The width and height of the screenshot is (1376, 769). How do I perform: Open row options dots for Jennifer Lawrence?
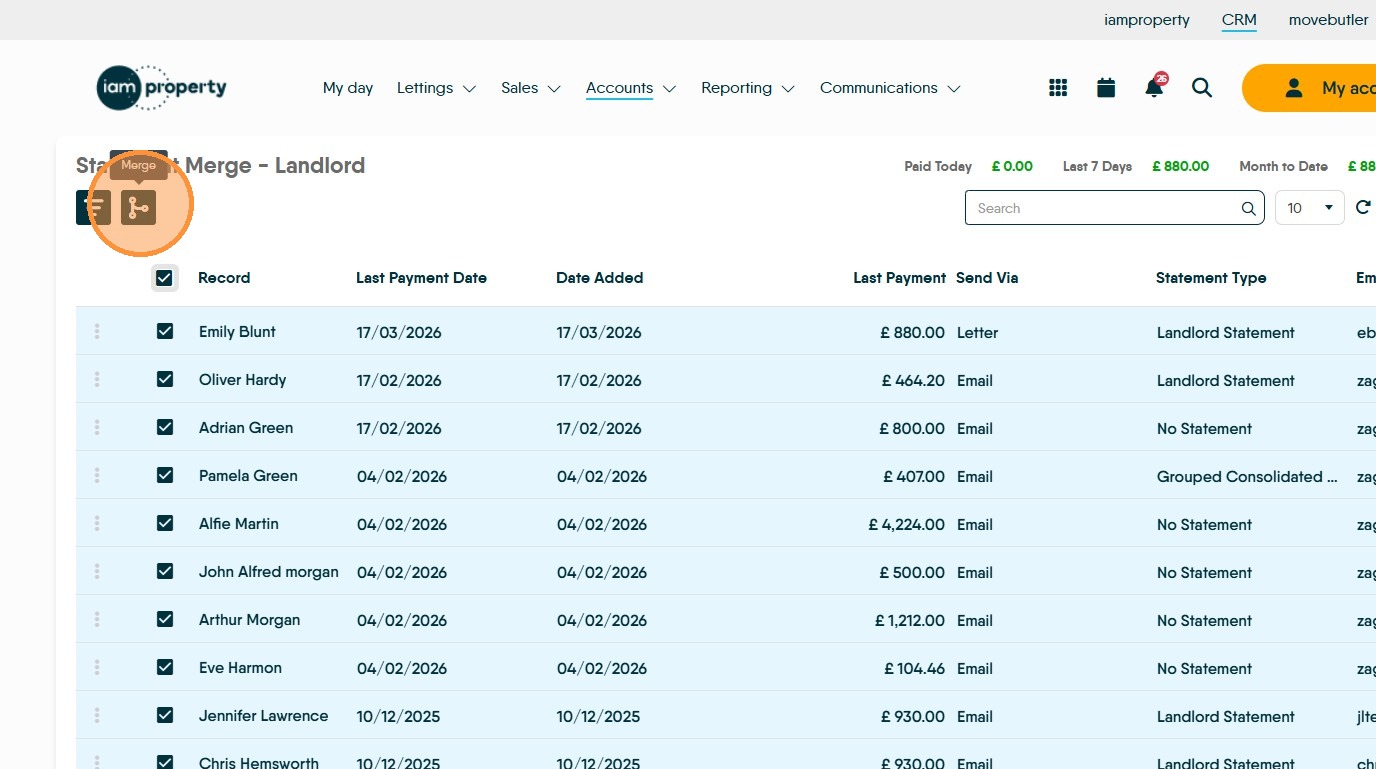coord(97,715)
